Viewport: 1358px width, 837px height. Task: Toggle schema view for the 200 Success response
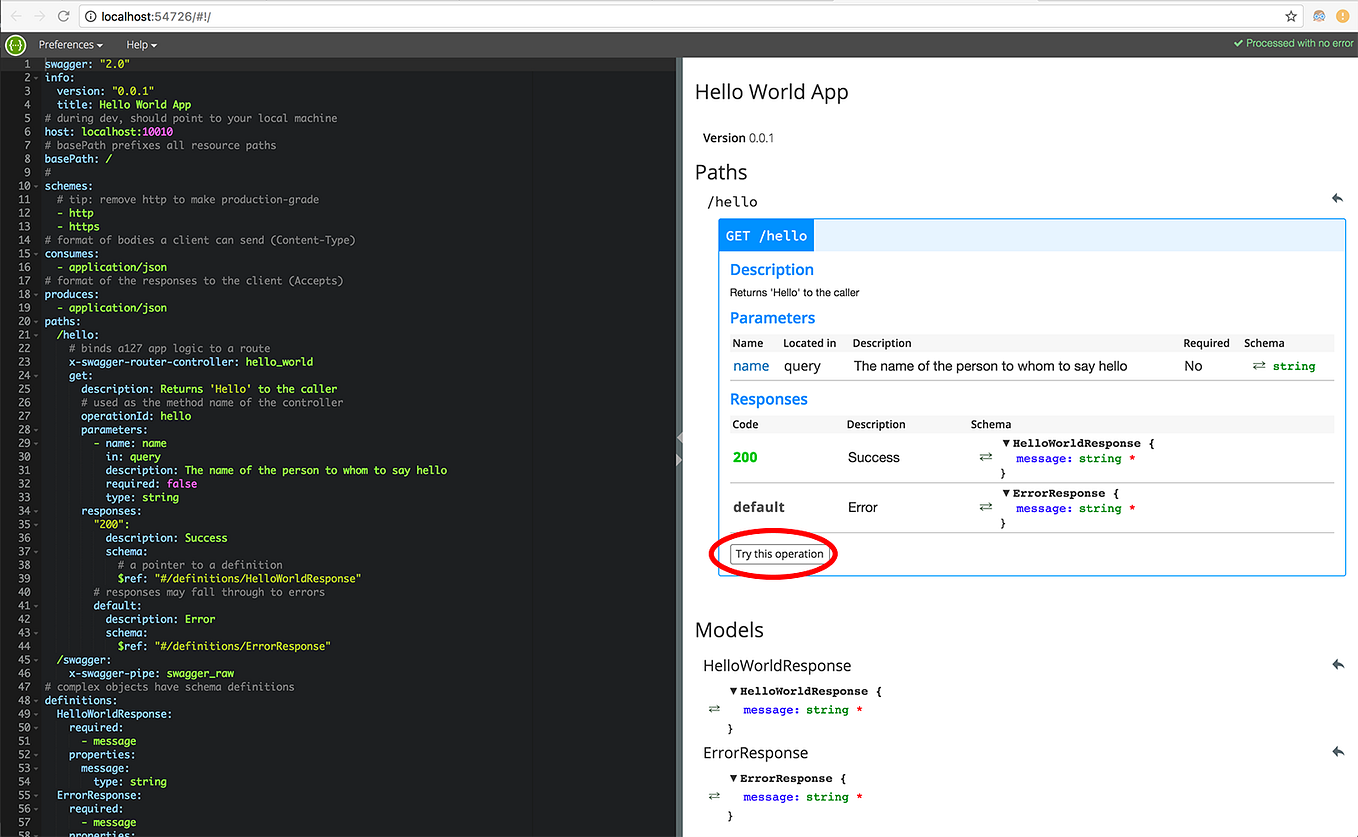point(986,457)
